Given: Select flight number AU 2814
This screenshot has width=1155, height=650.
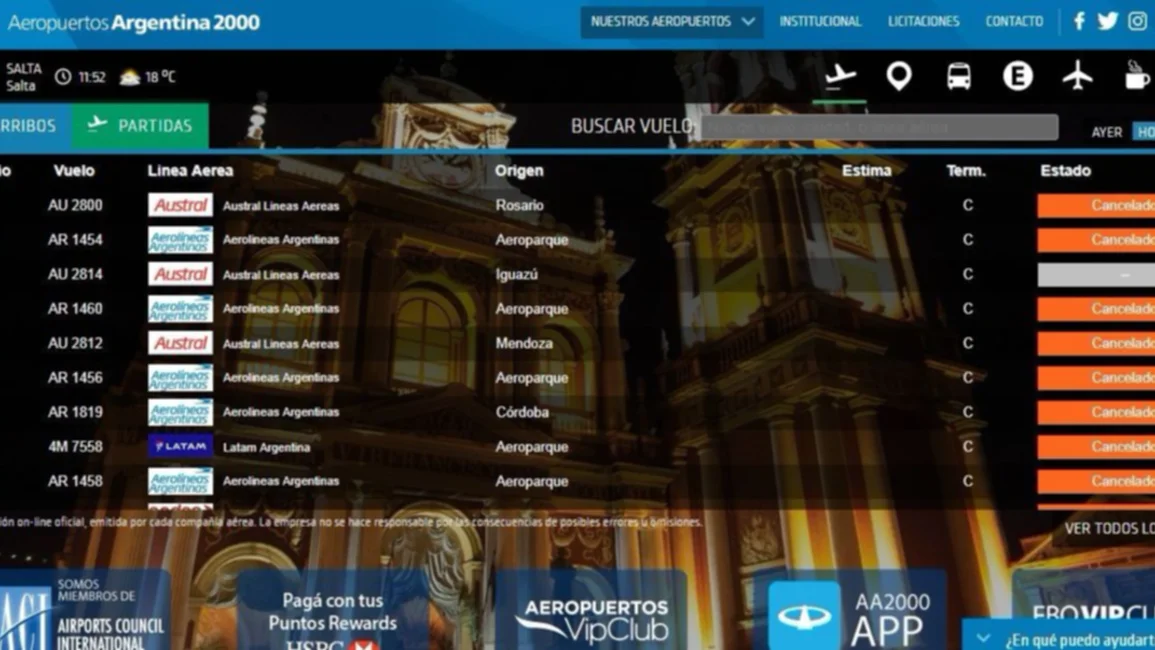Looking at the screenshot, I should click(75, 274).
